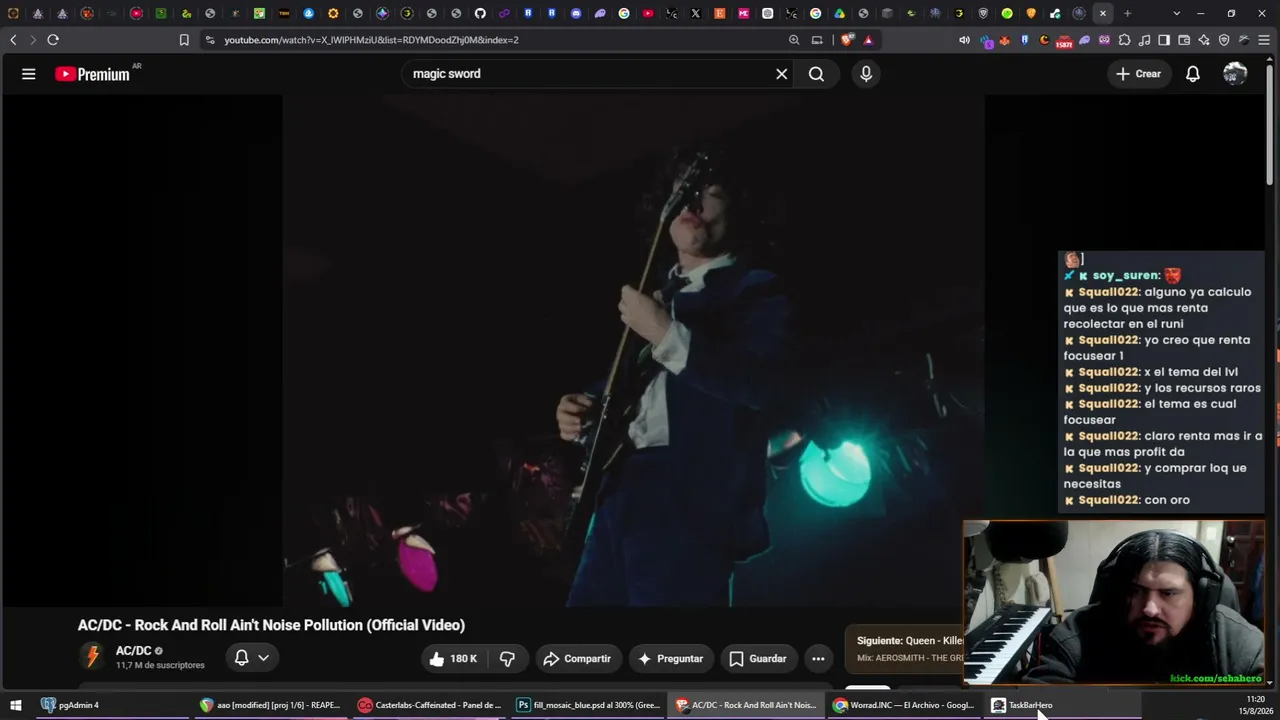Save video with the Guardar button
The image size is (1280, 720).
757,659
